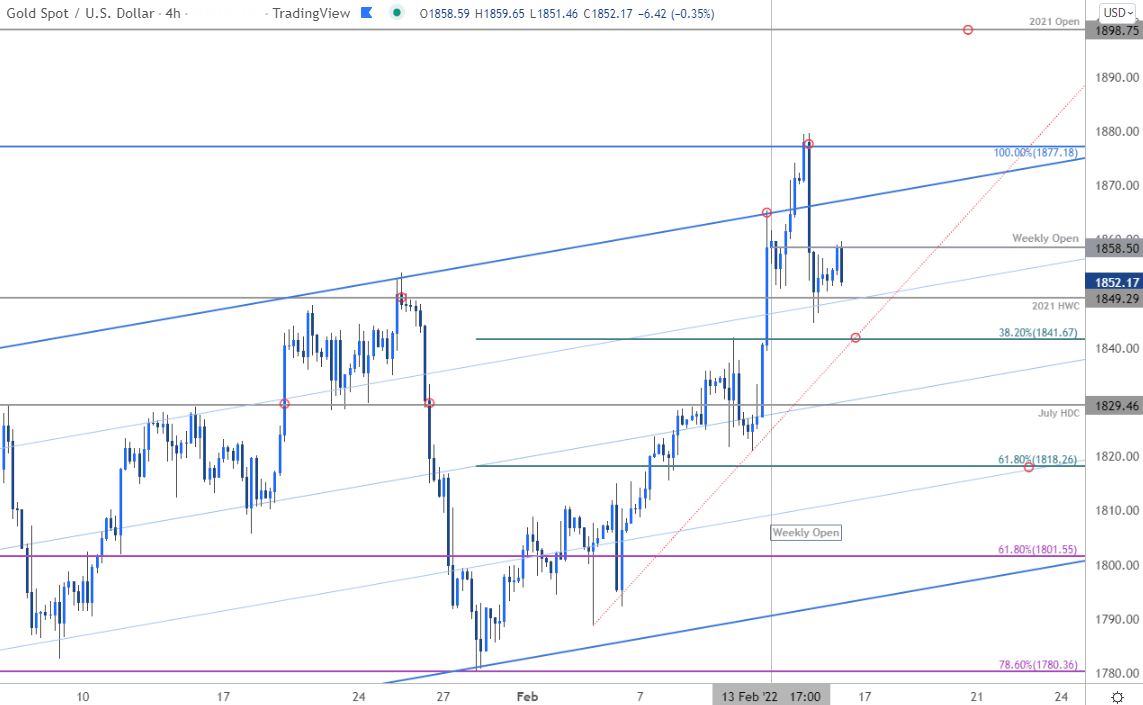Select the 1849.29 price label
Image resolution: width=1143 pixels, height=705 pixels.
[1113, 299]
